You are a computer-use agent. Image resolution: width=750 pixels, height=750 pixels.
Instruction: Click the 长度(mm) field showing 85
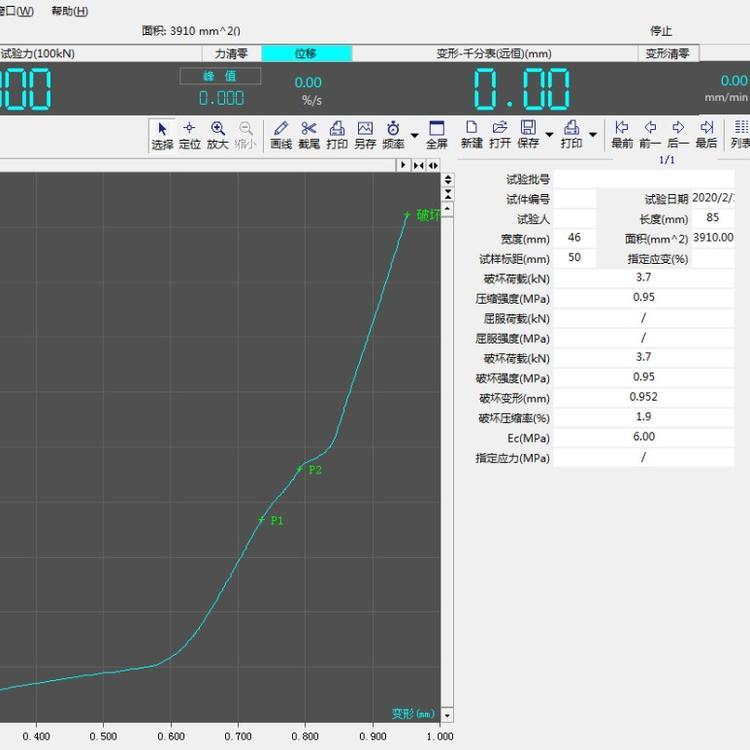click(713, 218)
